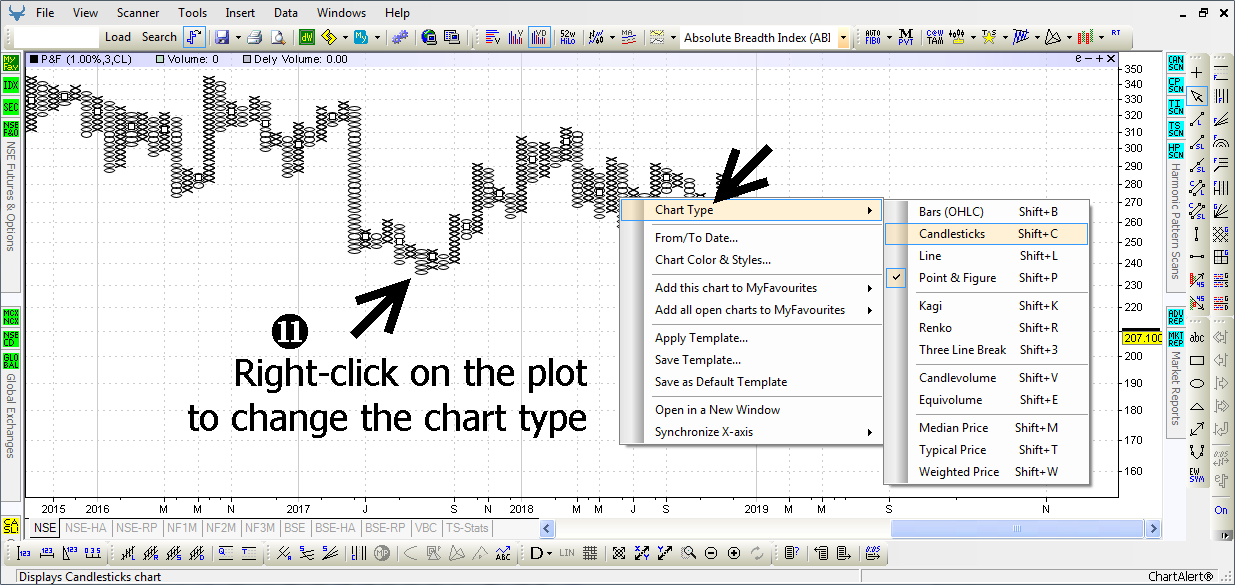Click the Harmonic Pattern Scans side label

click(x=1175, y=221)
